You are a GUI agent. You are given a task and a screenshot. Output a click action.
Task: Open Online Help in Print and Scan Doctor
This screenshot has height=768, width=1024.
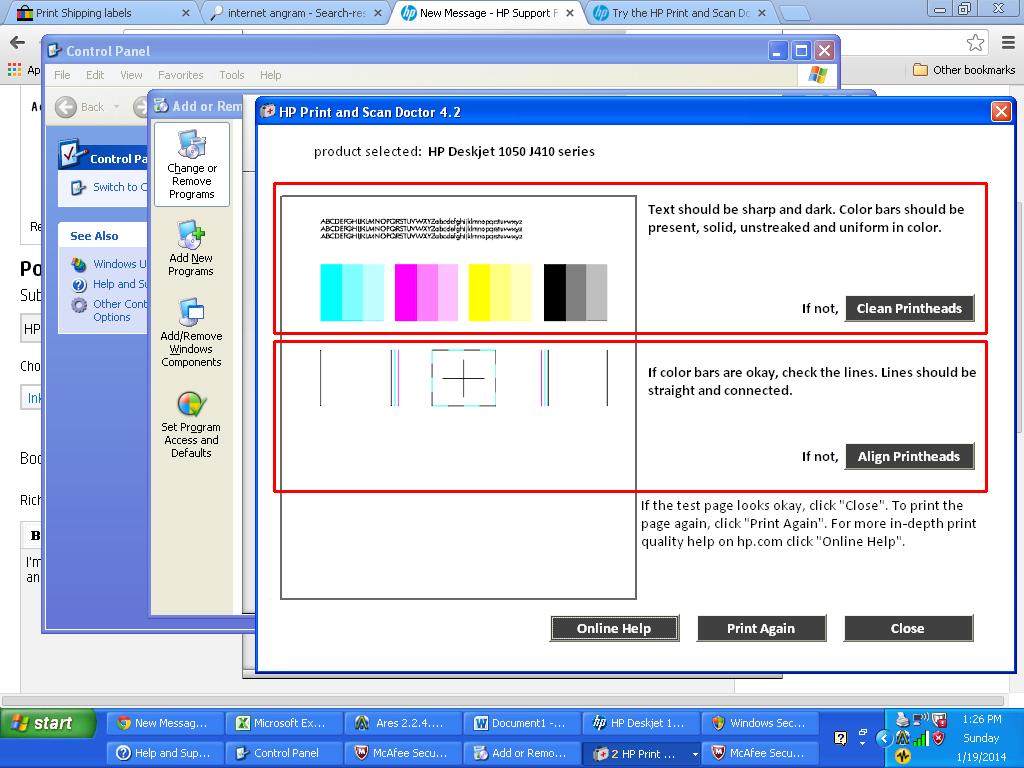tap(614, 628)
